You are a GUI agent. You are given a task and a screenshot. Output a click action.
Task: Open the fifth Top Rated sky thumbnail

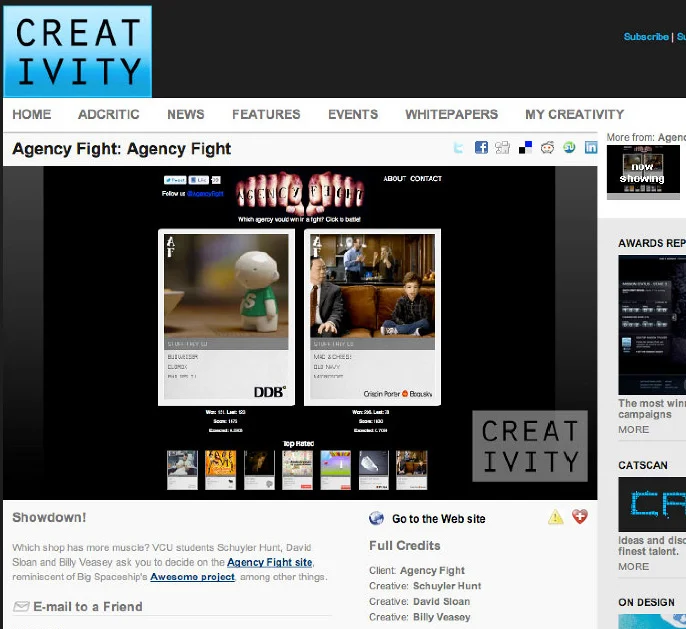pos(336,470)
